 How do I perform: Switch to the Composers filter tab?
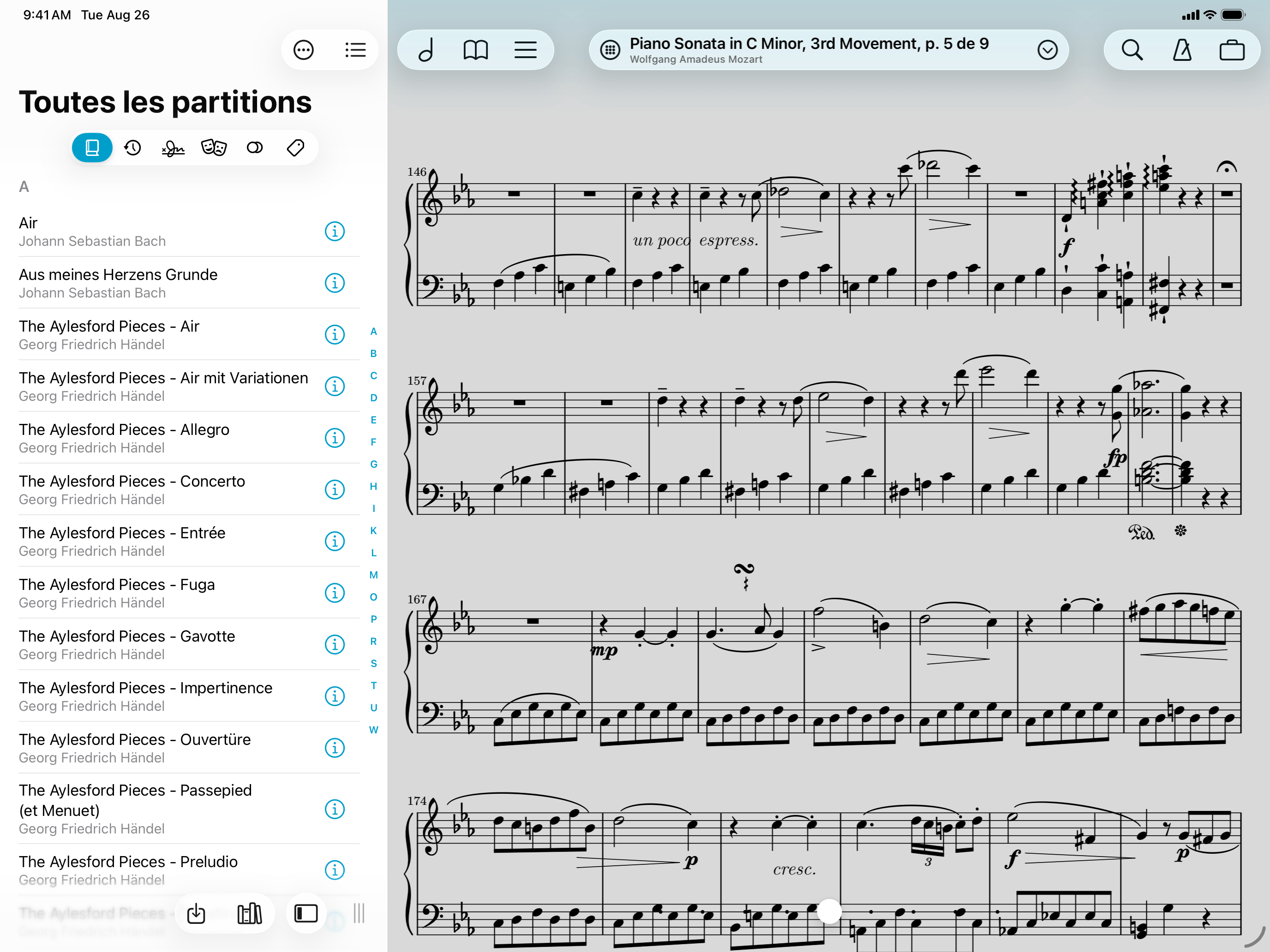click(173, 148)
